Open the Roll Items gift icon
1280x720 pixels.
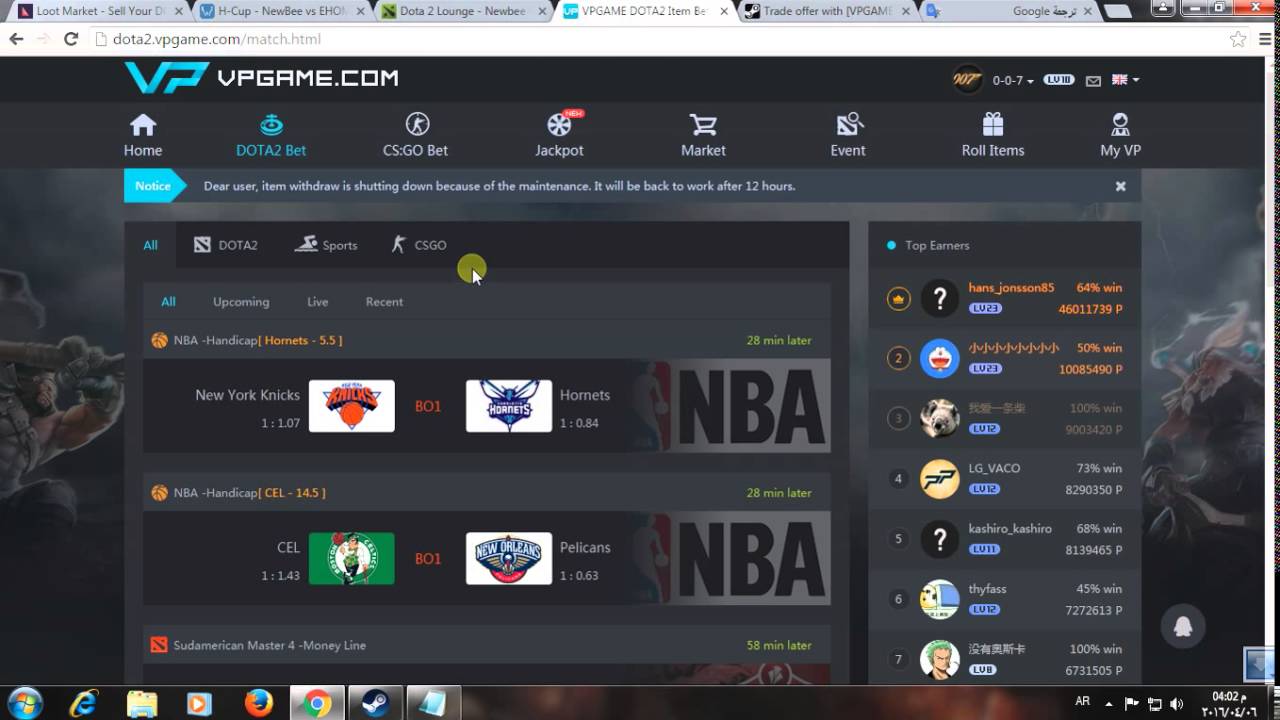click(993, 125)
